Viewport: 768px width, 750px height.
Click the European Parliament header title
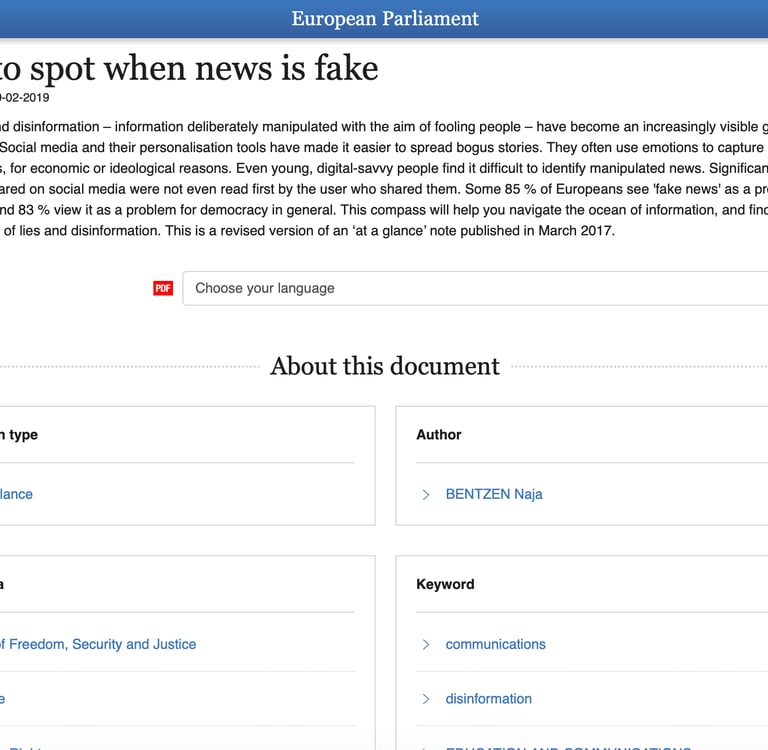(x=385, y=19)
